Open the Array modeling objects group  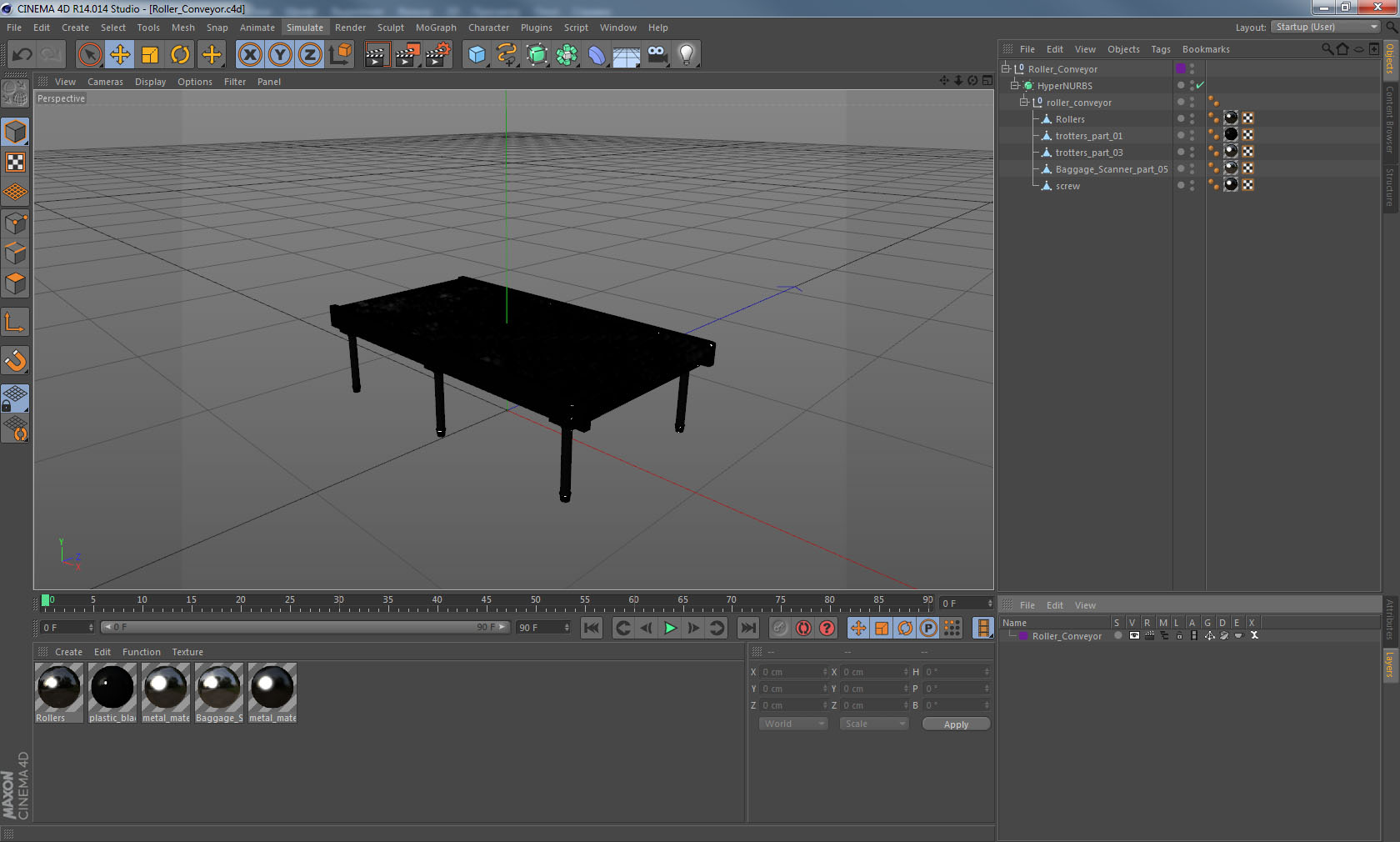tap(567, 55)
